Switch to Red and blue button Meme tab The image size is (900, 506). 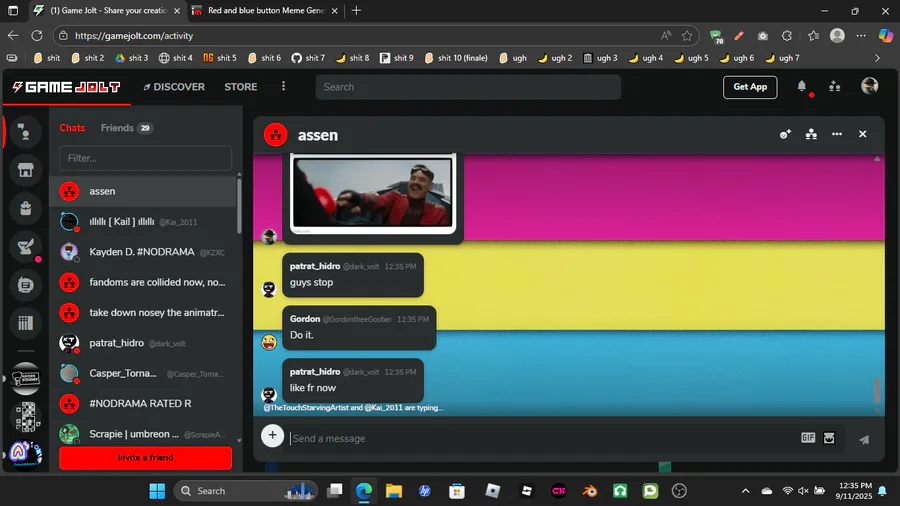(264, 10)
